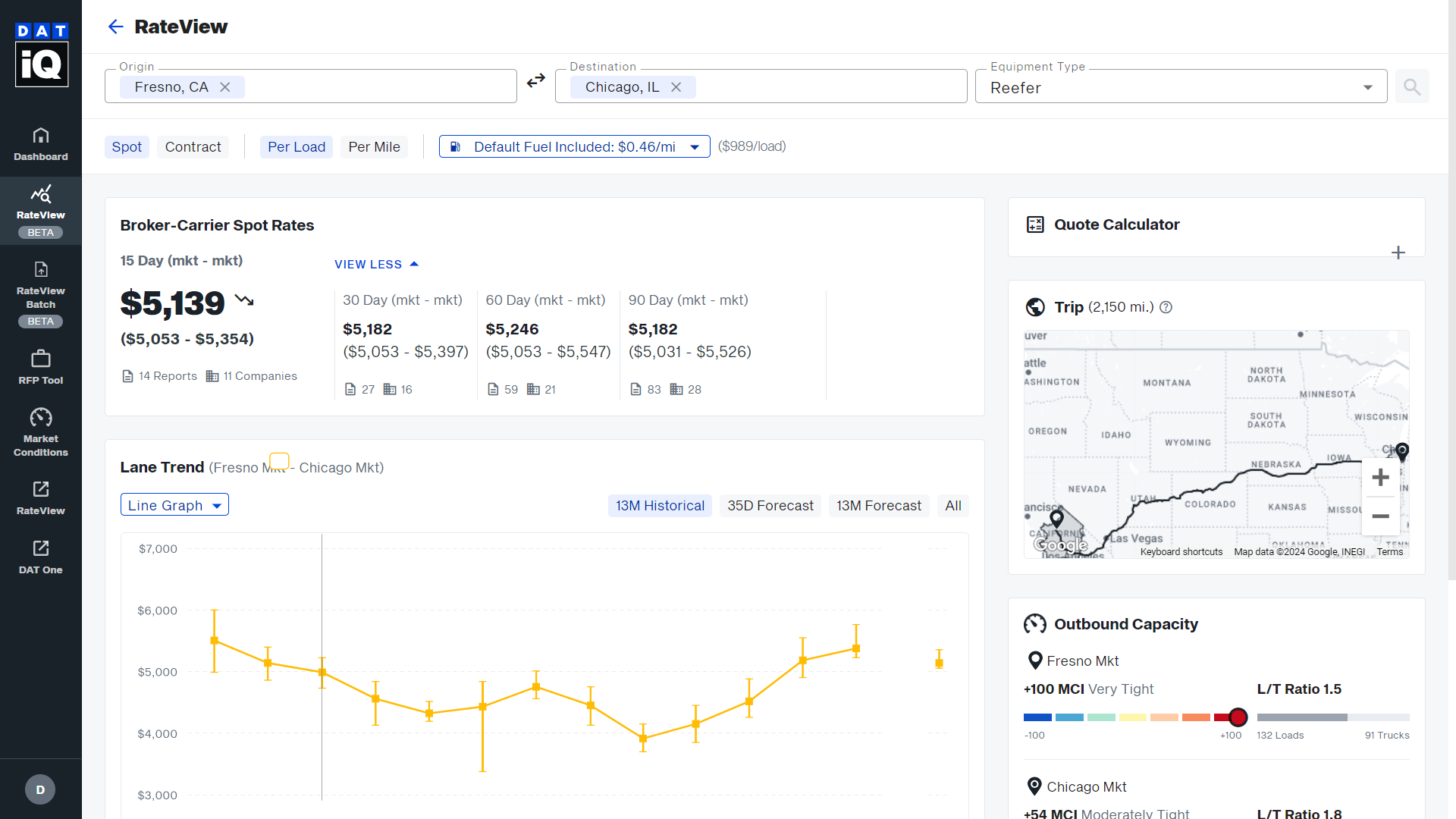Image resolution: width=1456 pixels, height=819 pixels.
Task: Open the RFP Tool sidebar item
Action: (41, 367)
